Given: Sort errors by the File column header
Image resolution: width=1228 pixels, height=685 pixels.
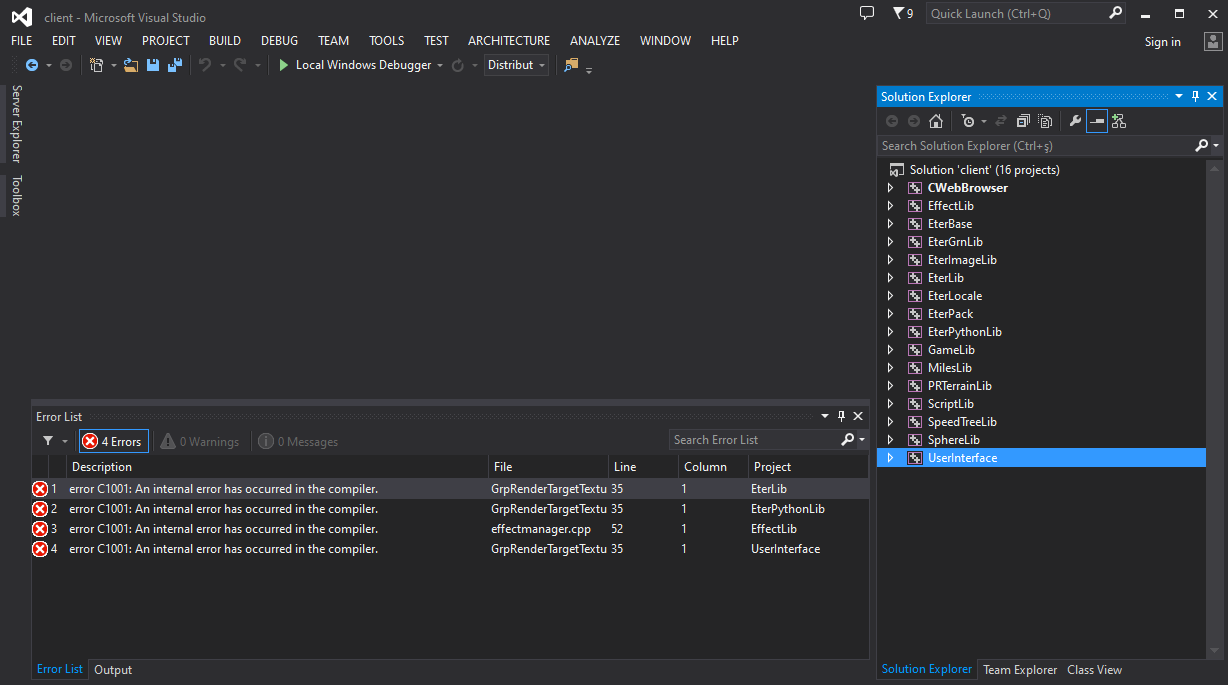Looking at the screenshot, I should coord(549,467).
